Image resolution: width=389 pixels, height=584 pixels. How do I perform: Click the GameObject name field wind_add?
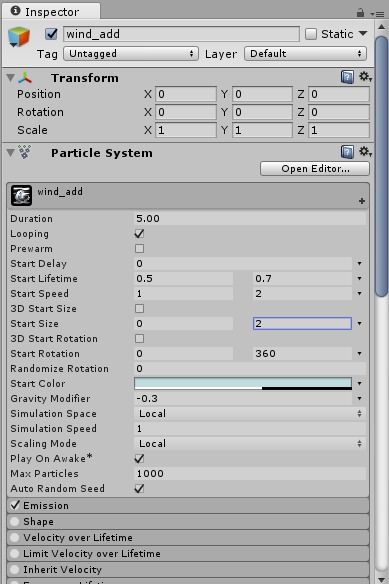(181, 34)
